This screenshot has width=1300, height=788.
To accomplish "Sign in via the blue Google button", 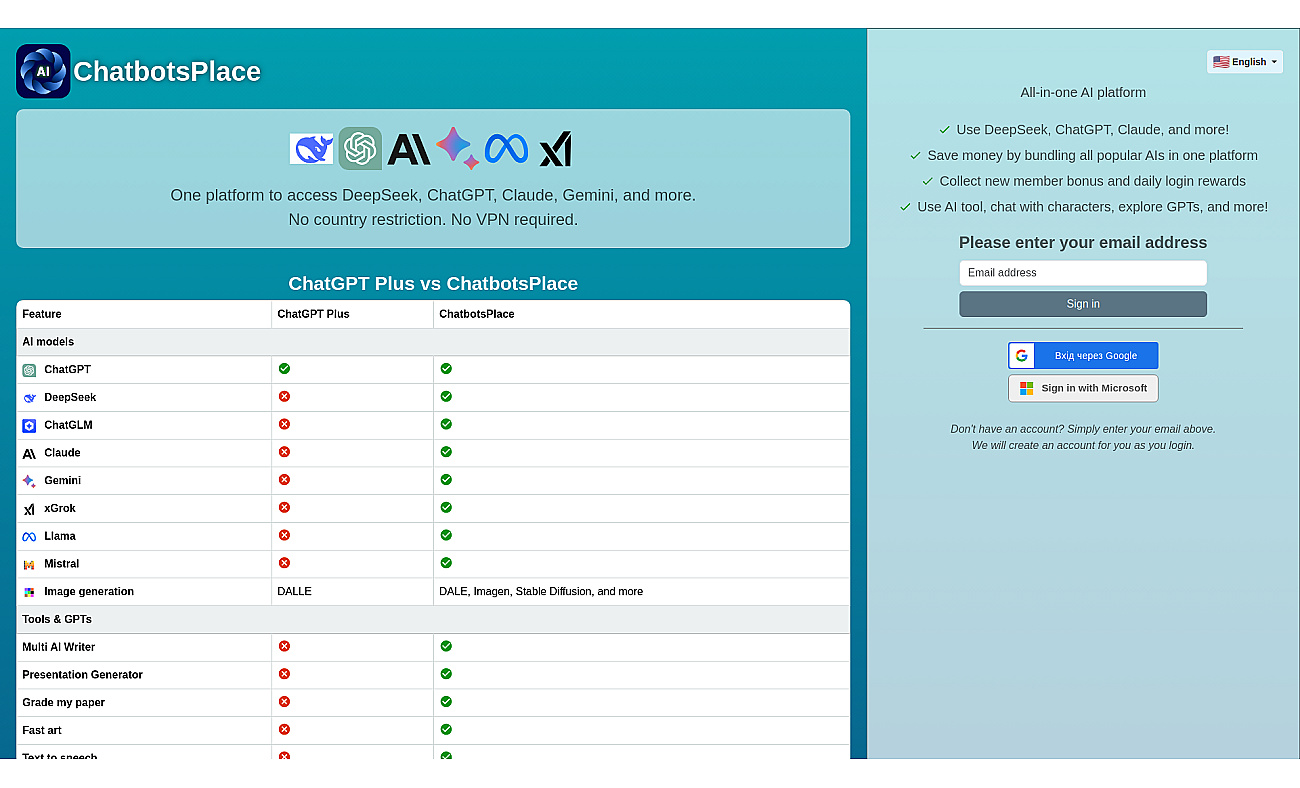I will tap(1083, 355).
